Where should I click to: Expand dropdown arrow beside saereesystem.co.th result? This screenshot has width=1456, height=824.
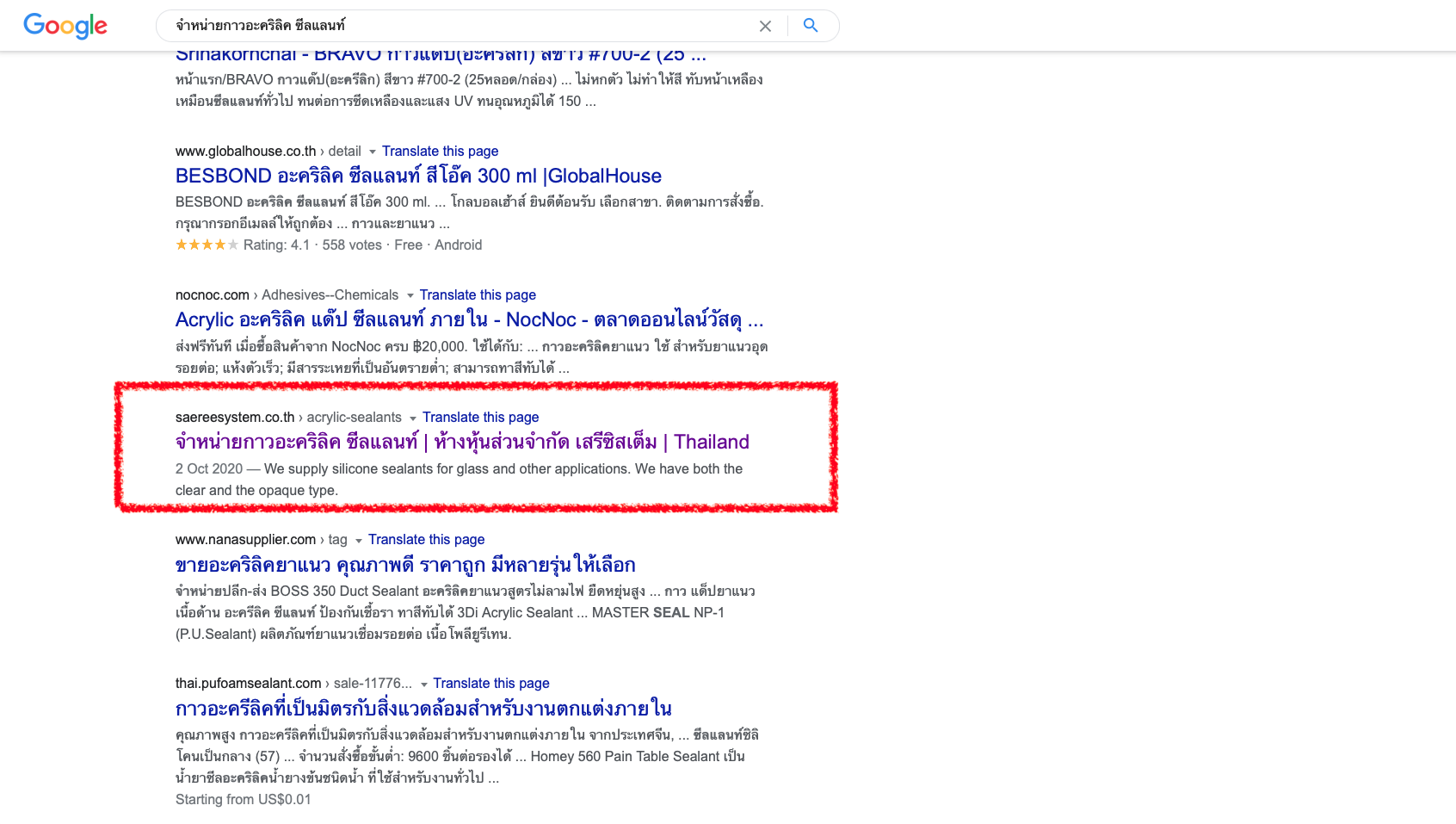coord(413,418)
